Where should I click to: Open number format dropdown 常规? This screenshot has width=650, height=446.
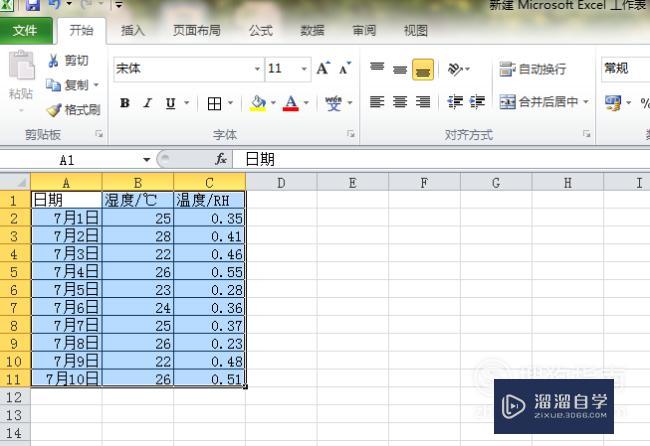[x=626, y=68]
